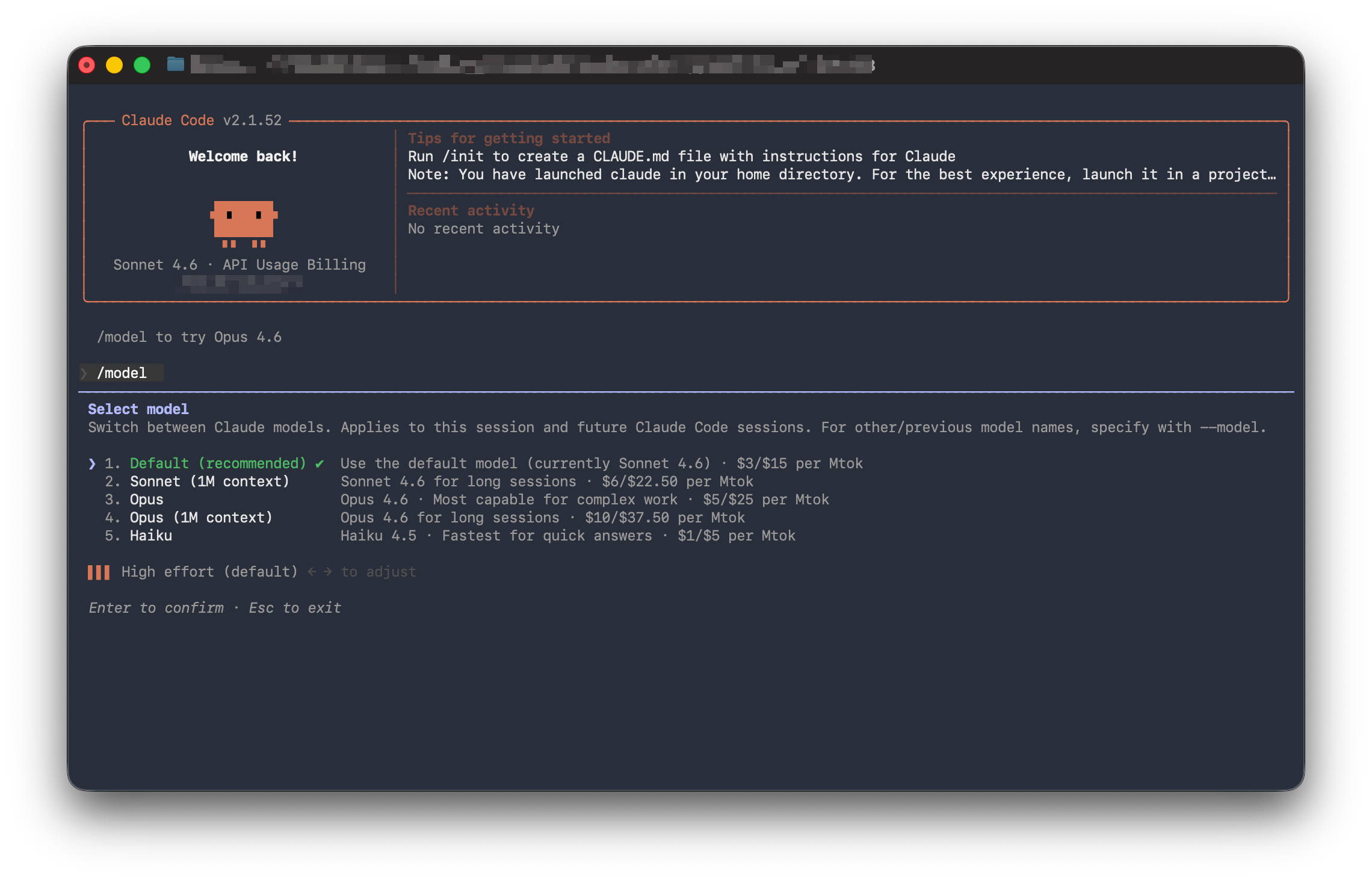The width and height of the screenshot is (1372, 880).
Task: Click the '← → to adjust' effort hint
Action: click(362, 572)
